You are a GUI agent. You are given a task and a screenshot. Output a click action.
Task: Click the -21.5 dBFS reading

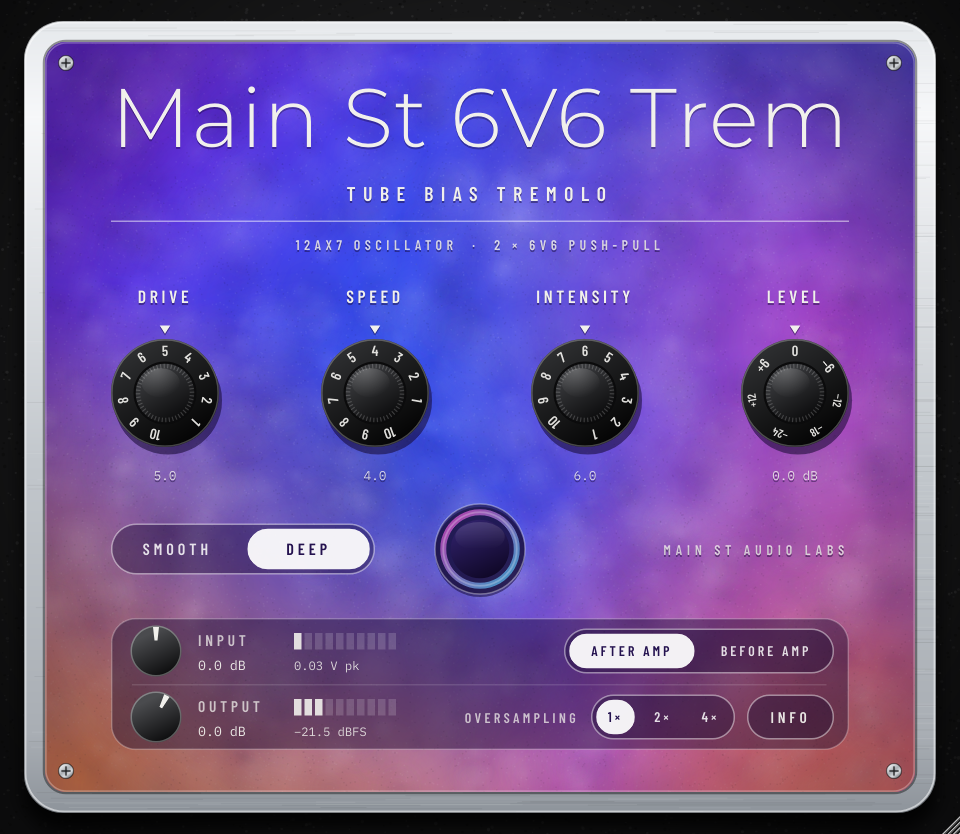(330, 732)
